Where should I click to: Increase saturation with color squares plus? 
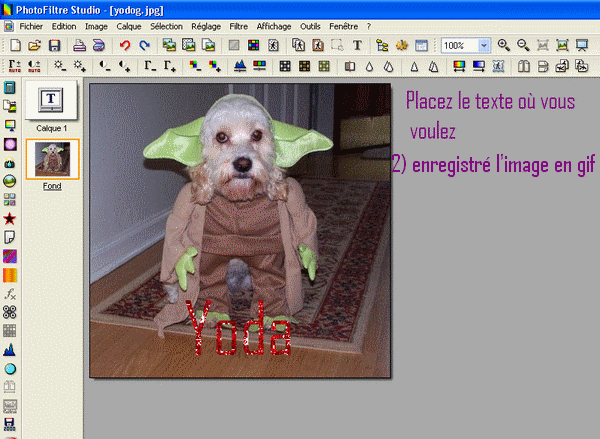click(x=215, y=66)
